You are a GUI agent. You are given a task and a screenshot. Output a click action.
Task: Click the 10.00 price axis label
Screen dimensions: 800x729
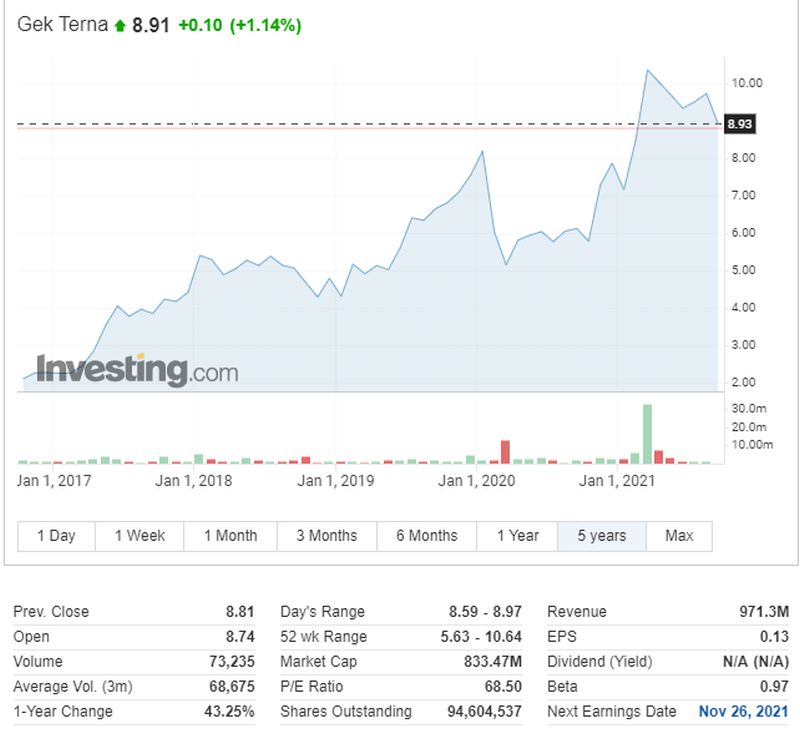pyautogui.click(x=747, y=83)
